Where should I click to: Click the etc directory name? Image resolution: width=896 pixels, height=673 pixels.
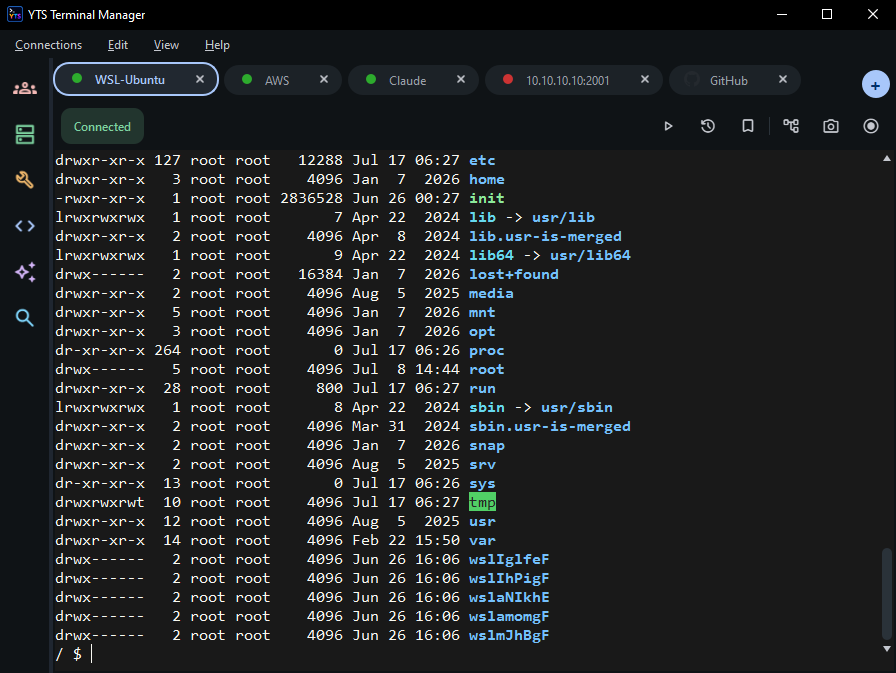click(x=482, y=161)
